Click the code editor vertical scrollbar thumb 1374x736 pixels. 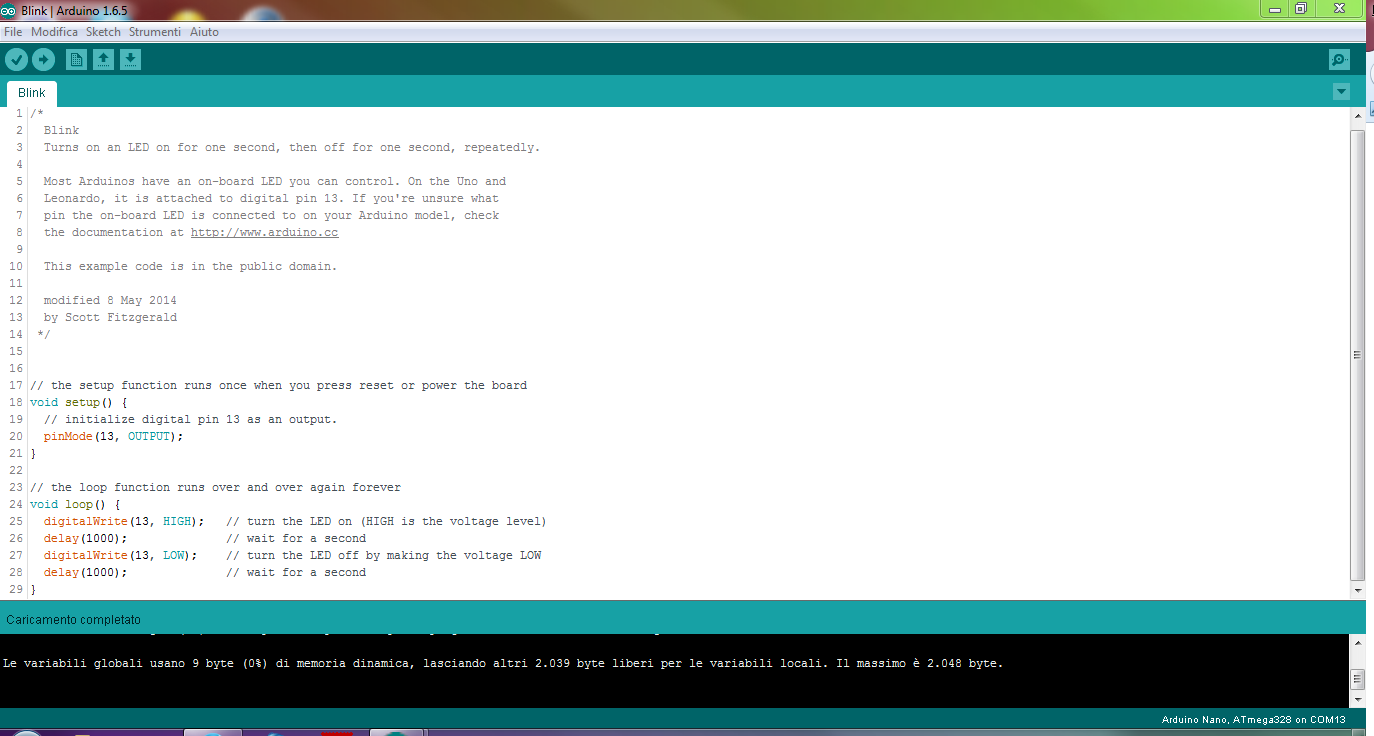[1357, 355]
